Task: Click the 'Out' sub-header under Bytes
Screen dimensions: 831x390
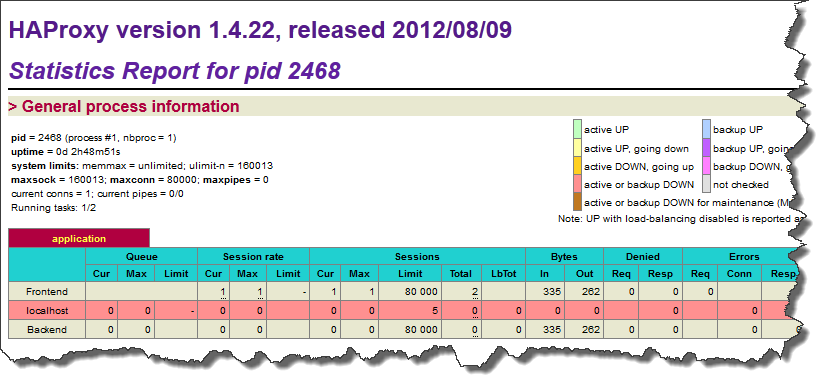Action: tap(584, 273)
